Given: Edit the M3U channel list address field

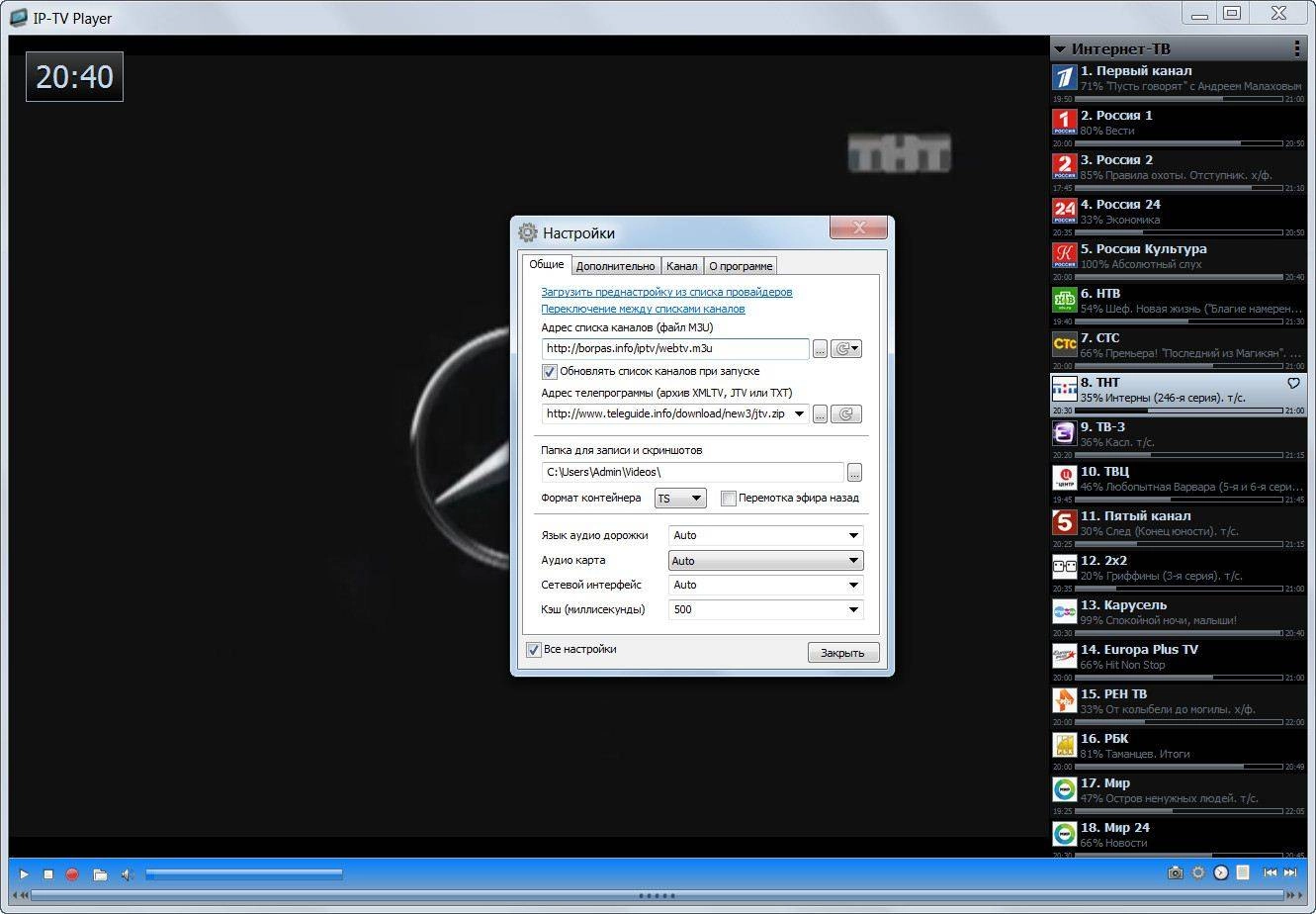Looking at the screenshot, I should click(x=675, y=348).
